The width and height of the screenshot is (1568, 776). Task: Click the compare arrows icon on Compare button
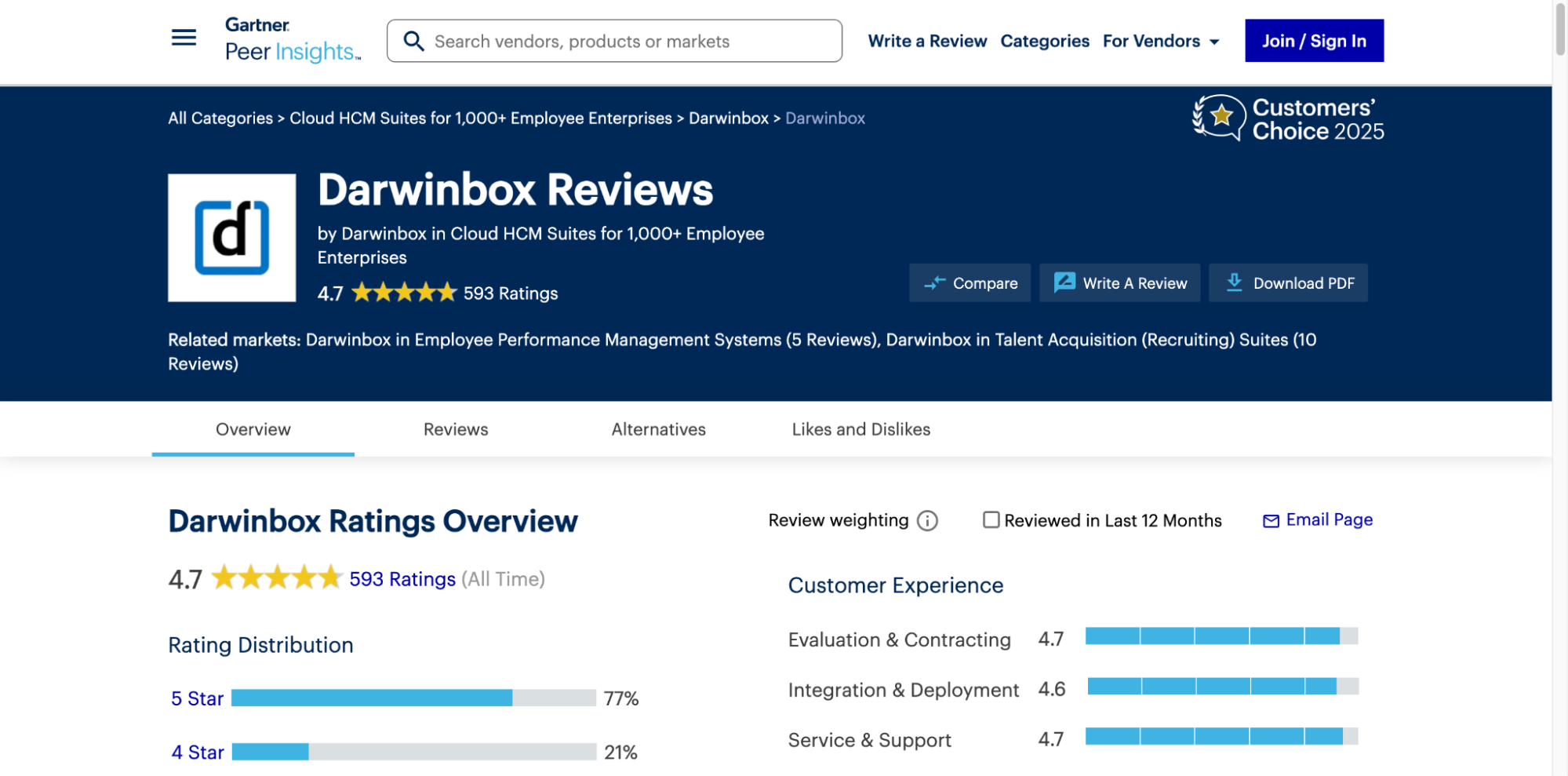point(935,283)
